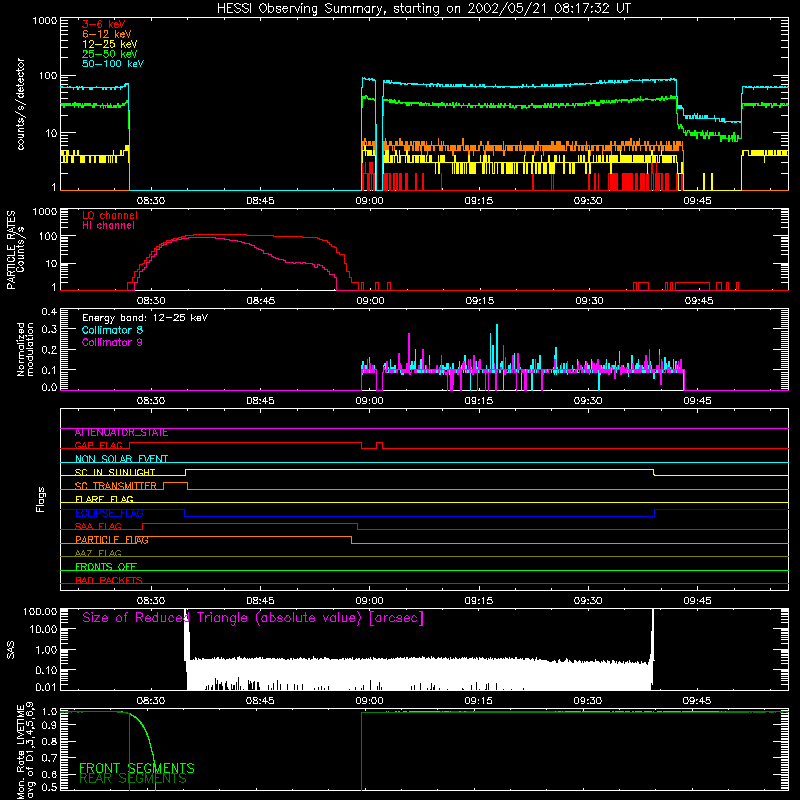Click the 09:15 tick under particle rates panel
The image size is (800, 800).
480,301
